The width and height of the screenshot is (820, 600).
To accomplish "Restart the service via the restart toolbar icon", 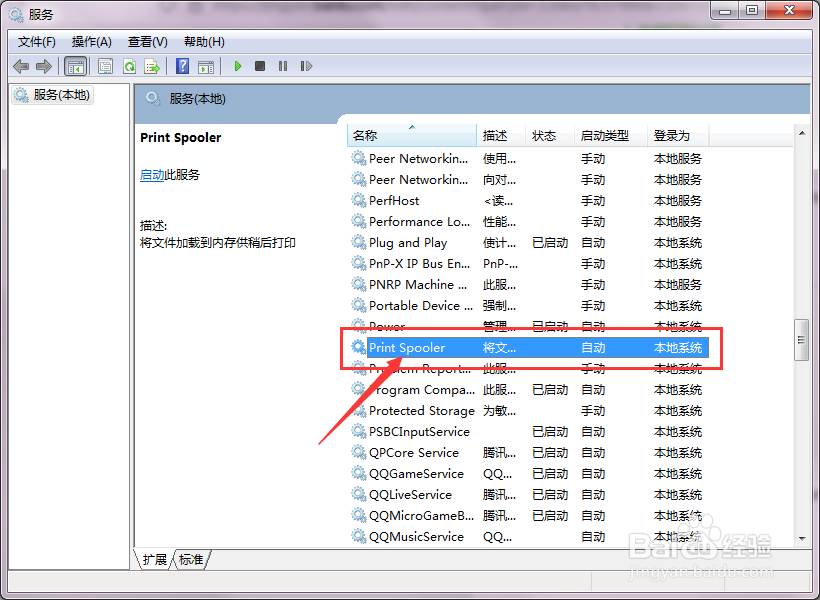I will [306, 66].
